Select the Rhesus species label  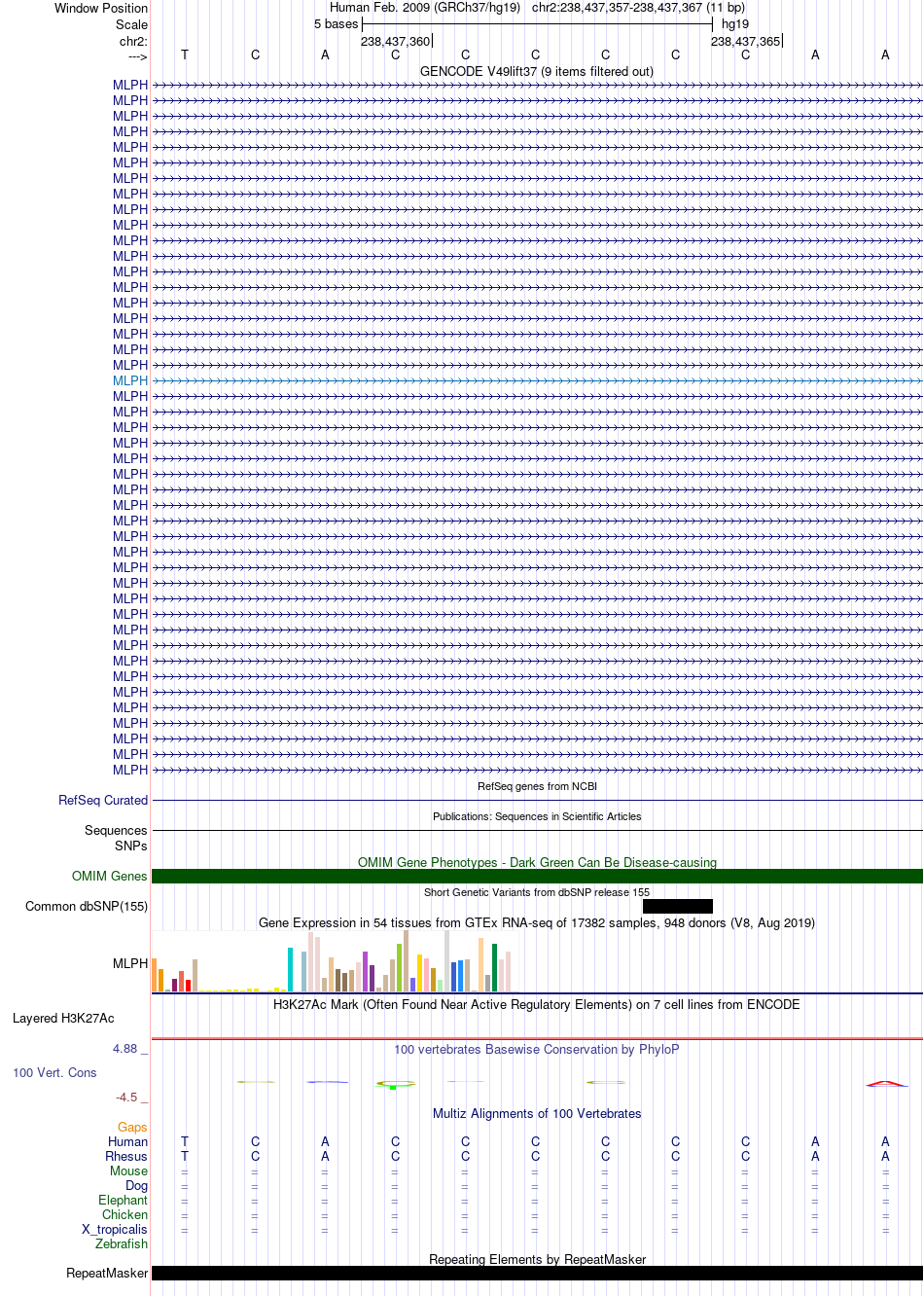pyautogui.click(x=126, y=1157)
